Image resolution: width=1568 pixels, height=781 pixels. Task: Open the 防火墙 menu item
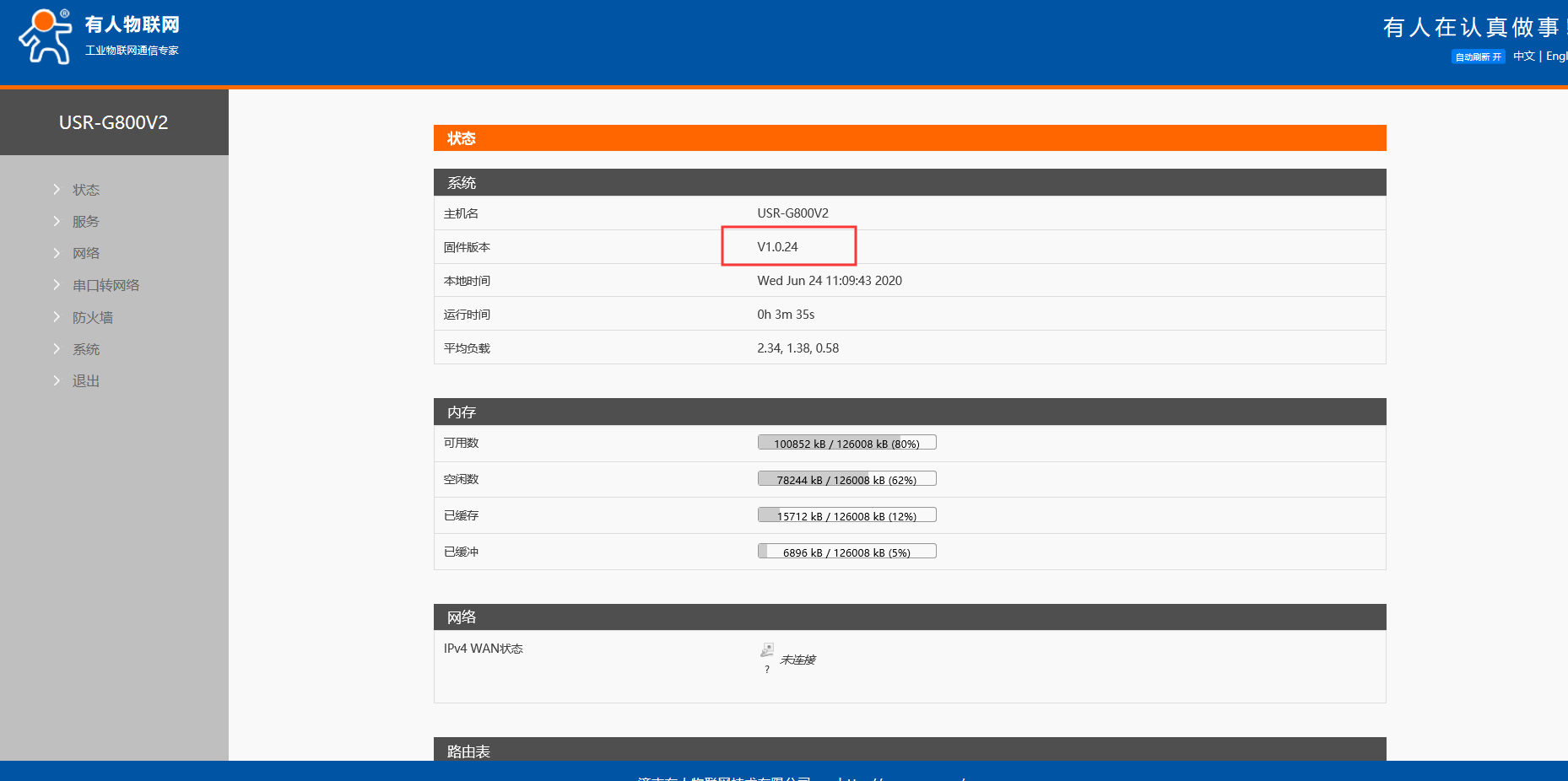coord(93,317)
